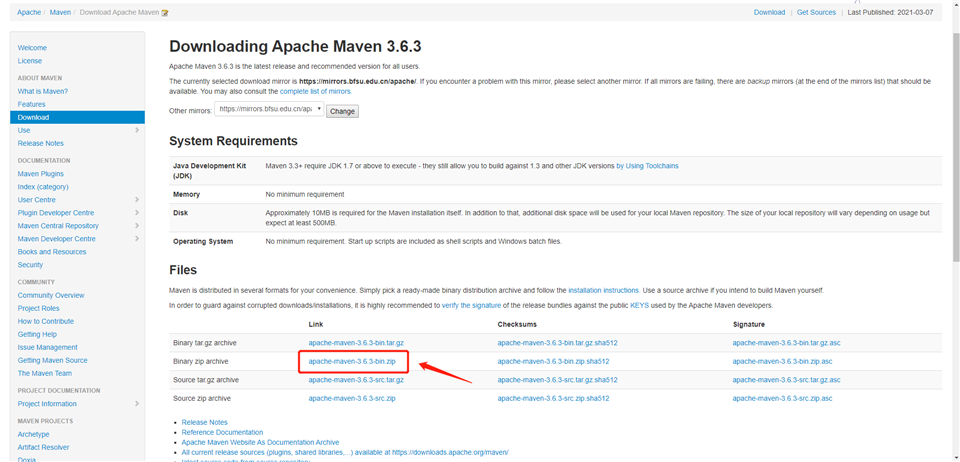Open Index (category) sidebar link

coord(43,187)
